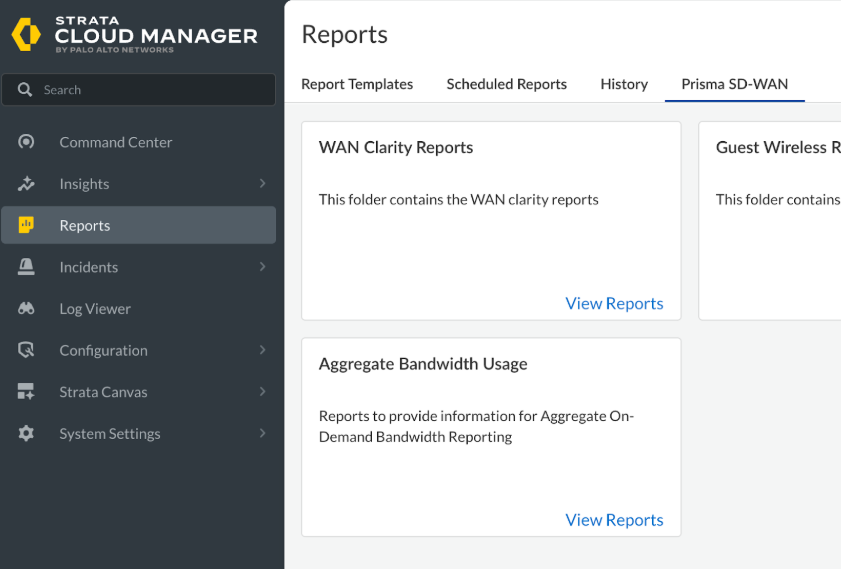Expand the Incidents submenu chevron
This screenshot has height=569, width=860.
click(x=262, y=267)
